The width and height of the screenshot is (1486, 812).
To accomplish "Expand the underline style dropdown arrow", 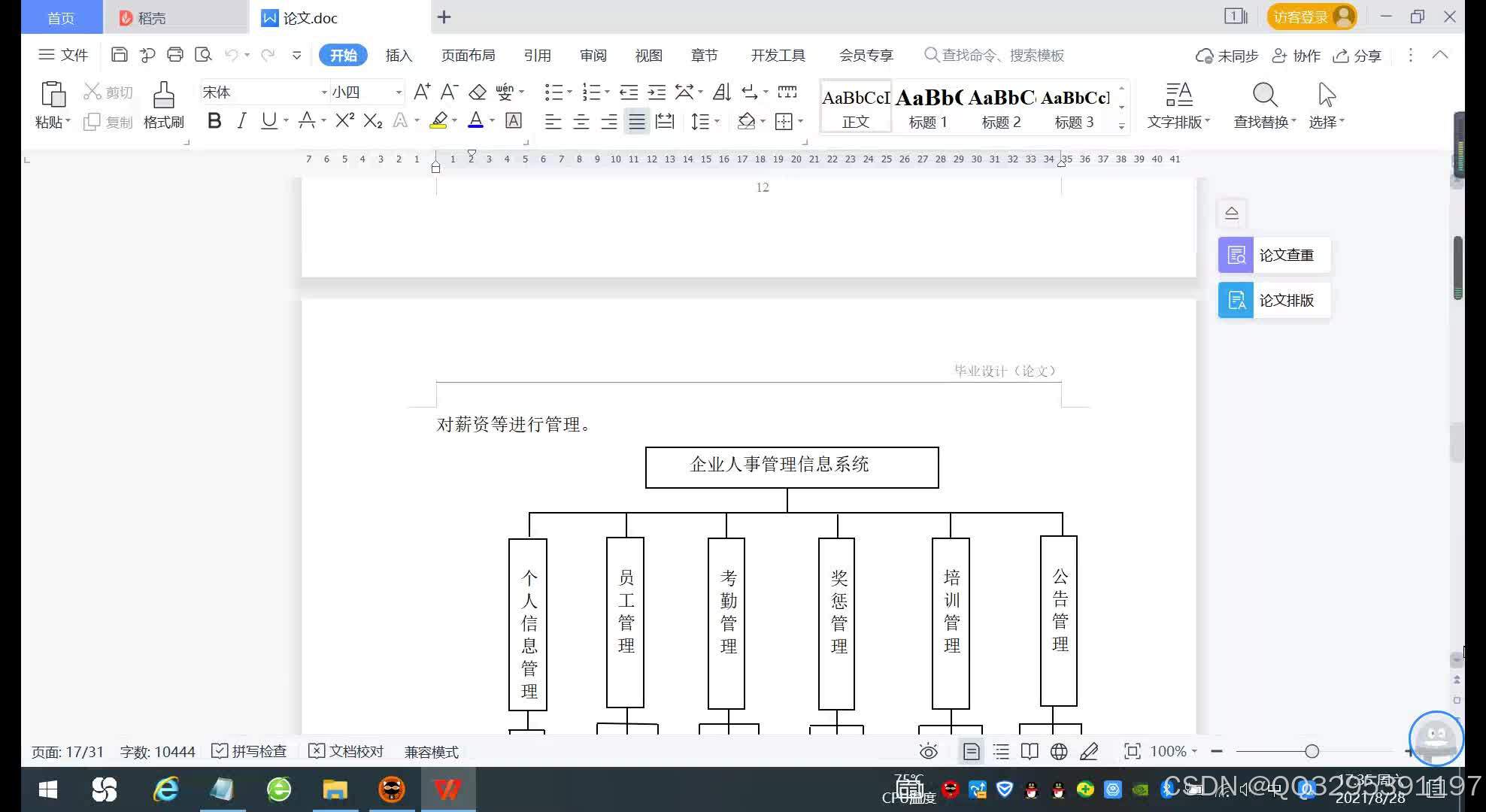I will click(x=286, y=121).
